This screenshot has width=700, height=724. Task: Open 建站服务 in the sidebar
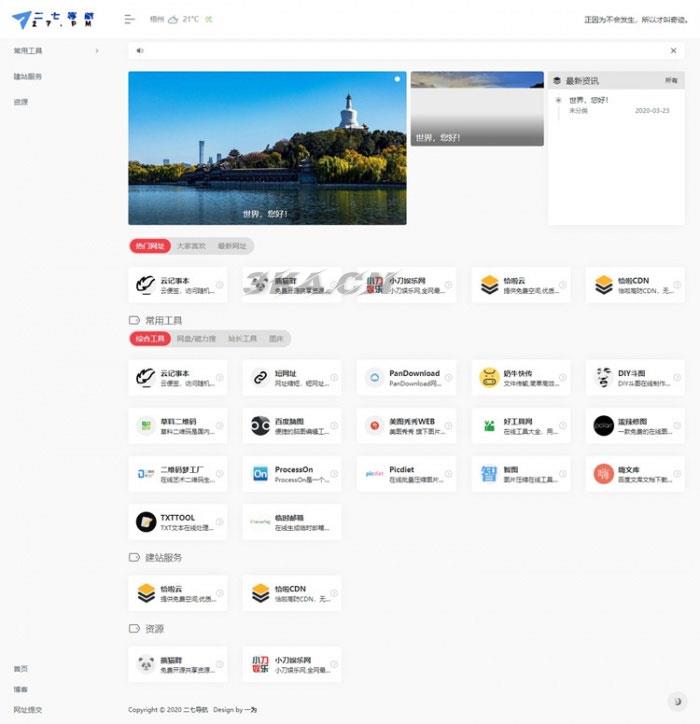click(28, 76)
